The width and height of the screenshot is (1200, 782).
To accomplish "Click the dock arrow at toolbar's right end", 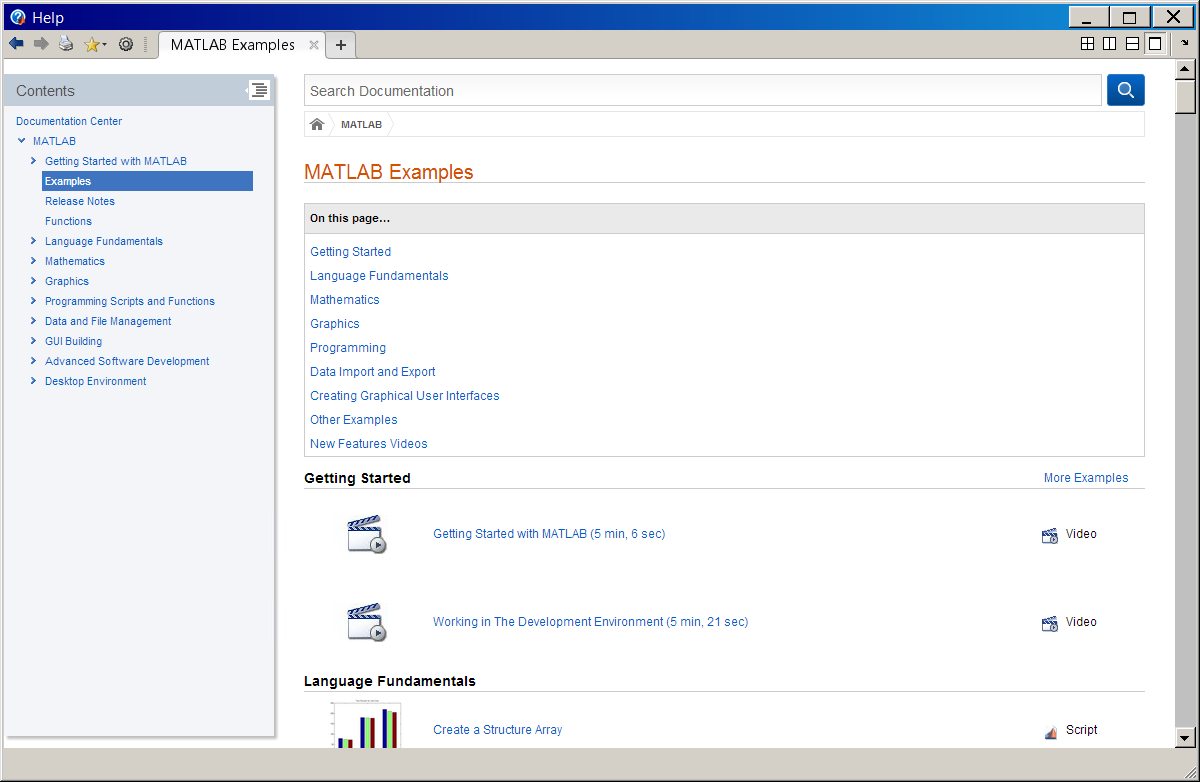I will pyautogui.click(x=1185, y=44).
